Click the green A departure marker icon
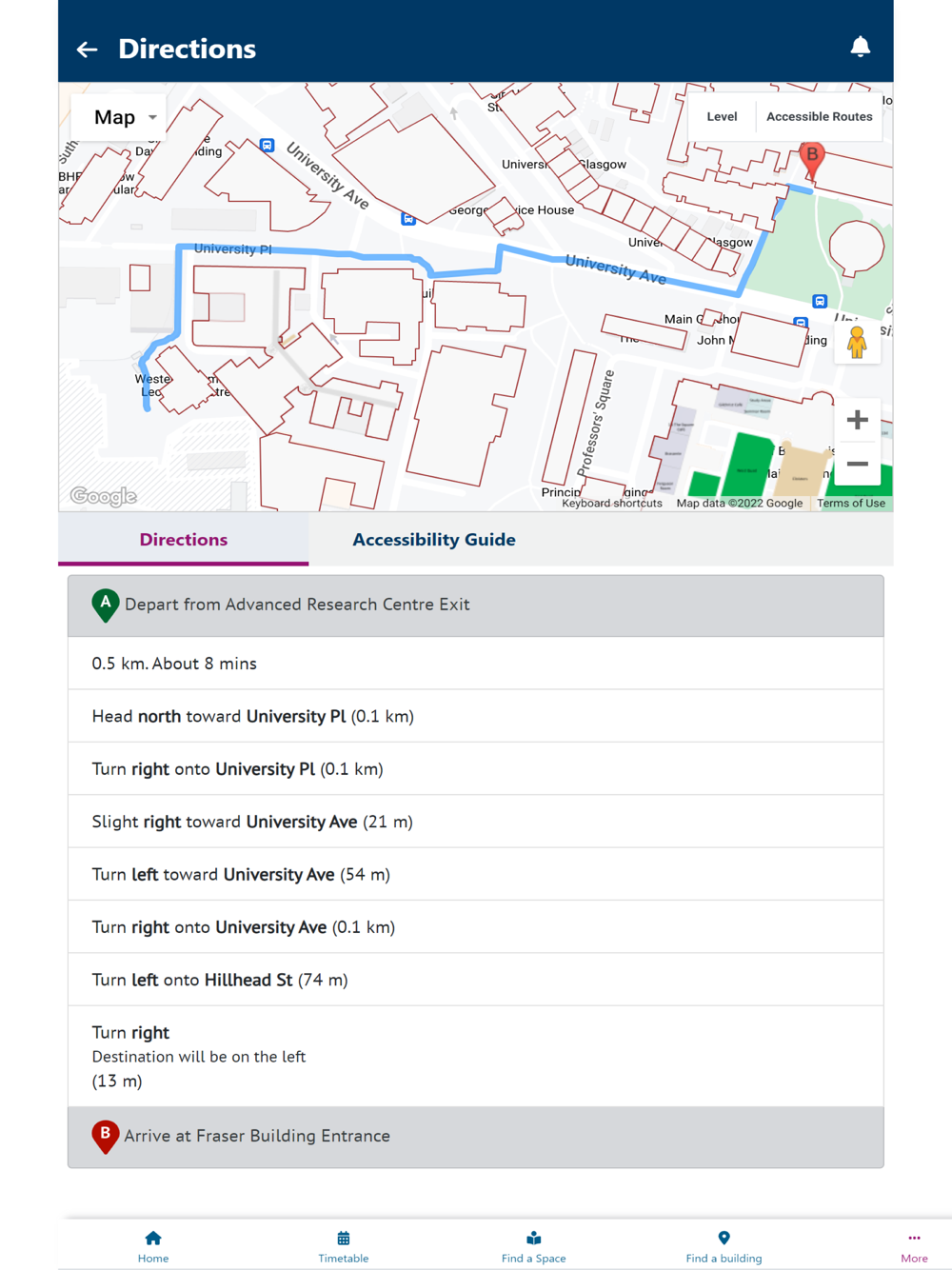Screen dimensions: 952x1270 coord(106,605)
